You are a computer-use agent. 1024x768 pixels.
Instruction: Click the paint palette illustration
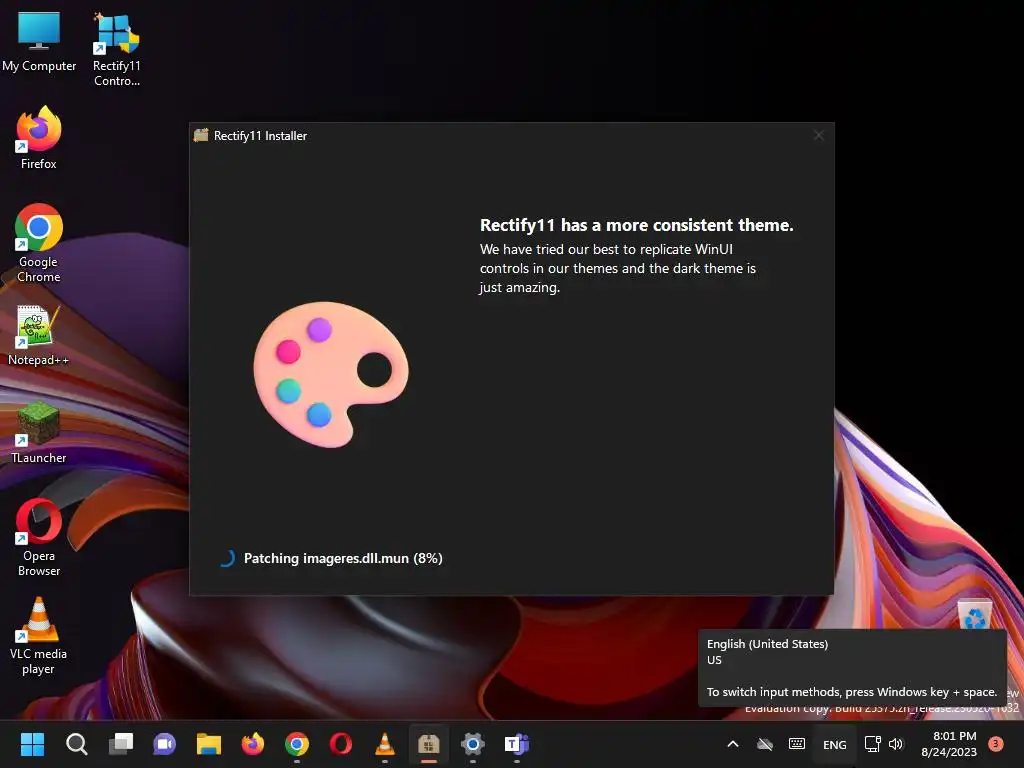click(x=331, y=374)
